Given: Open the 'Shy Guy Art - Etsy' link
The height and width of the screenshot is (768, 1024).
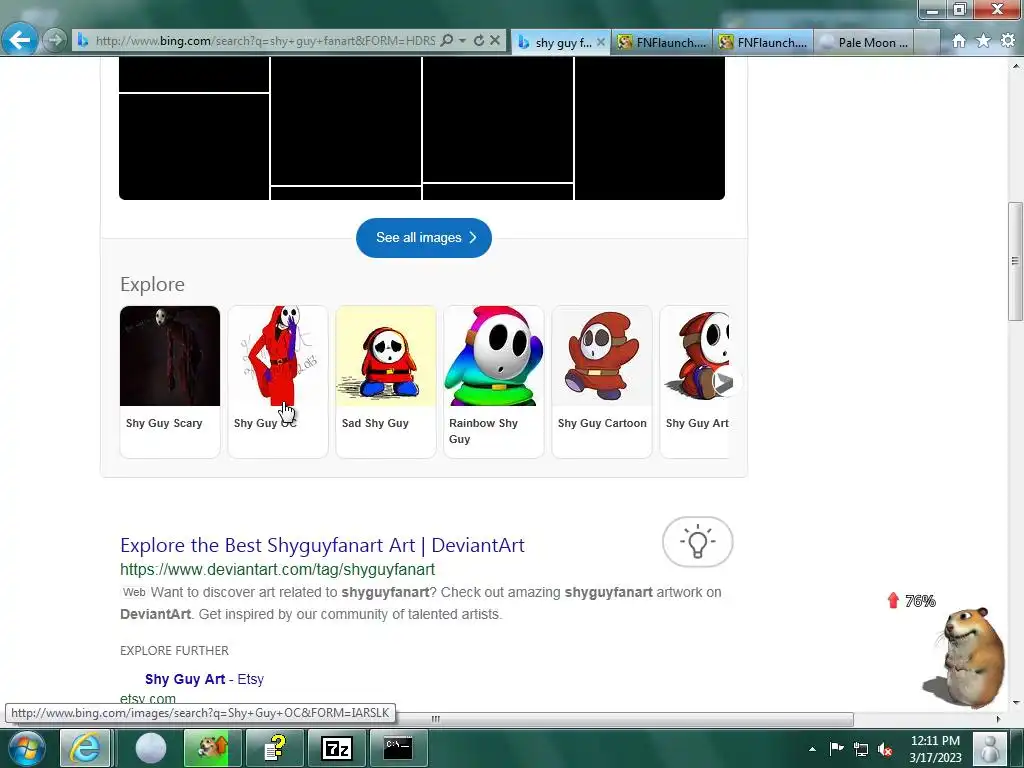Looking at the screenshot, I should coord(204,679).
